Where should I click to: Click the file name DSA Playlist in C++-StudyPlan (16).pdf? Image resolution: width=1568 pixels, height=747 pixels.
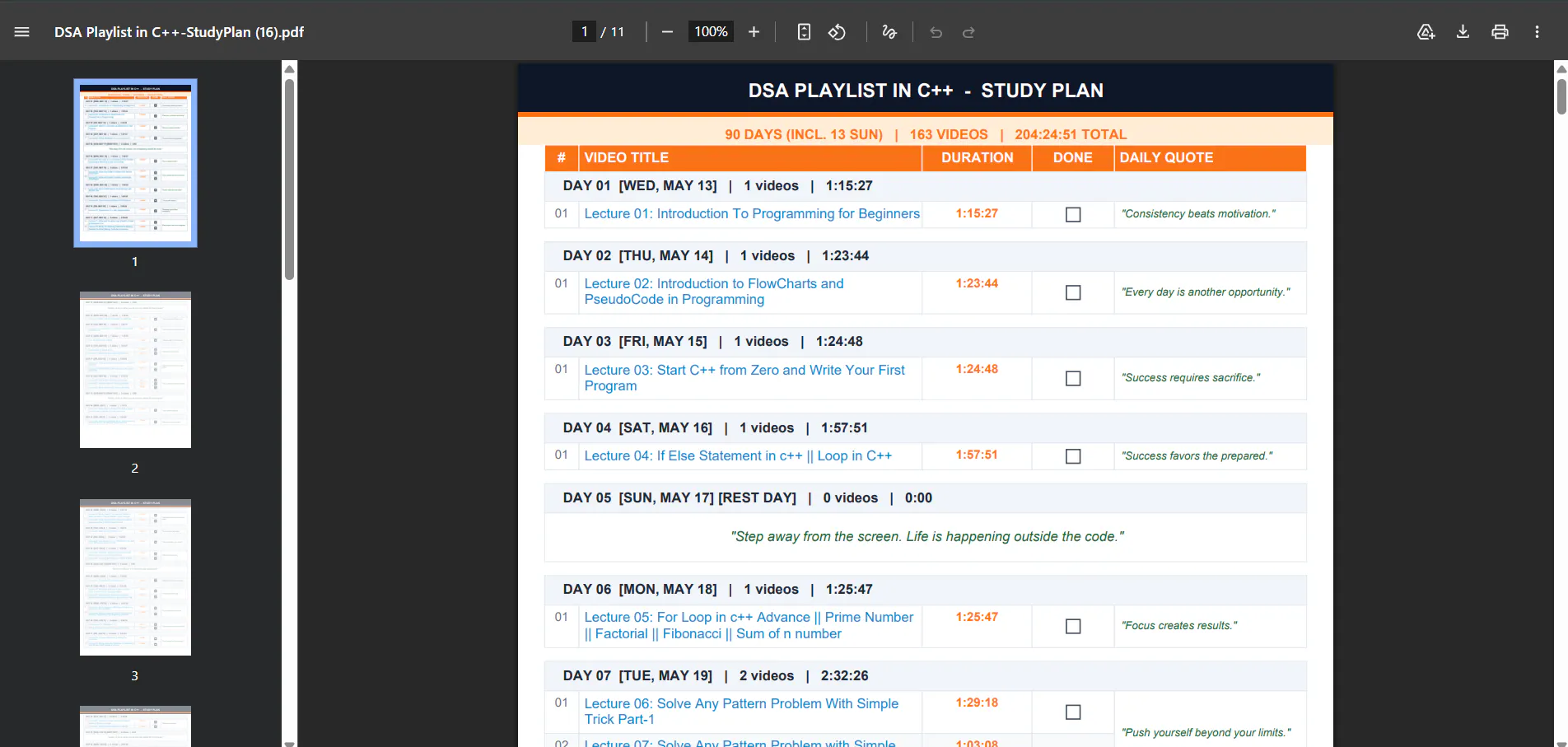click(179, 32)
